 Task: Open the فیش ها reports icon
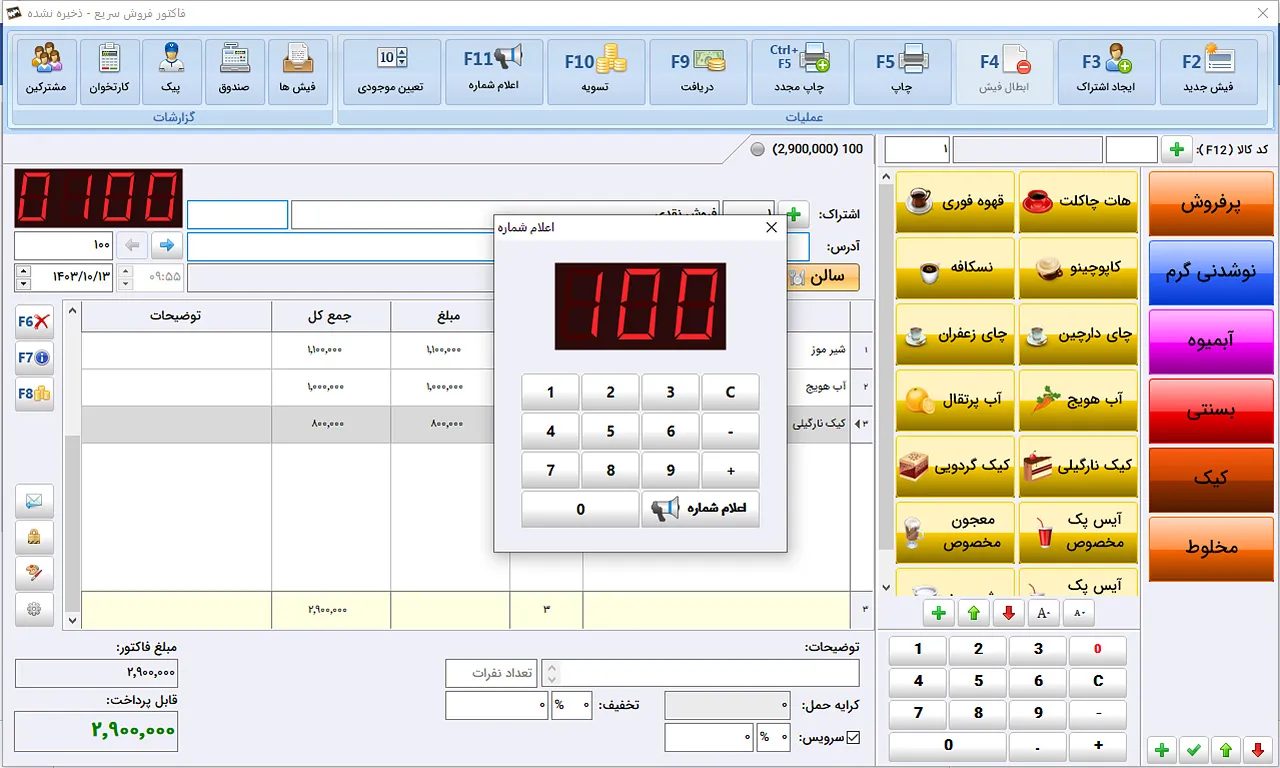(x=298, y=72)
